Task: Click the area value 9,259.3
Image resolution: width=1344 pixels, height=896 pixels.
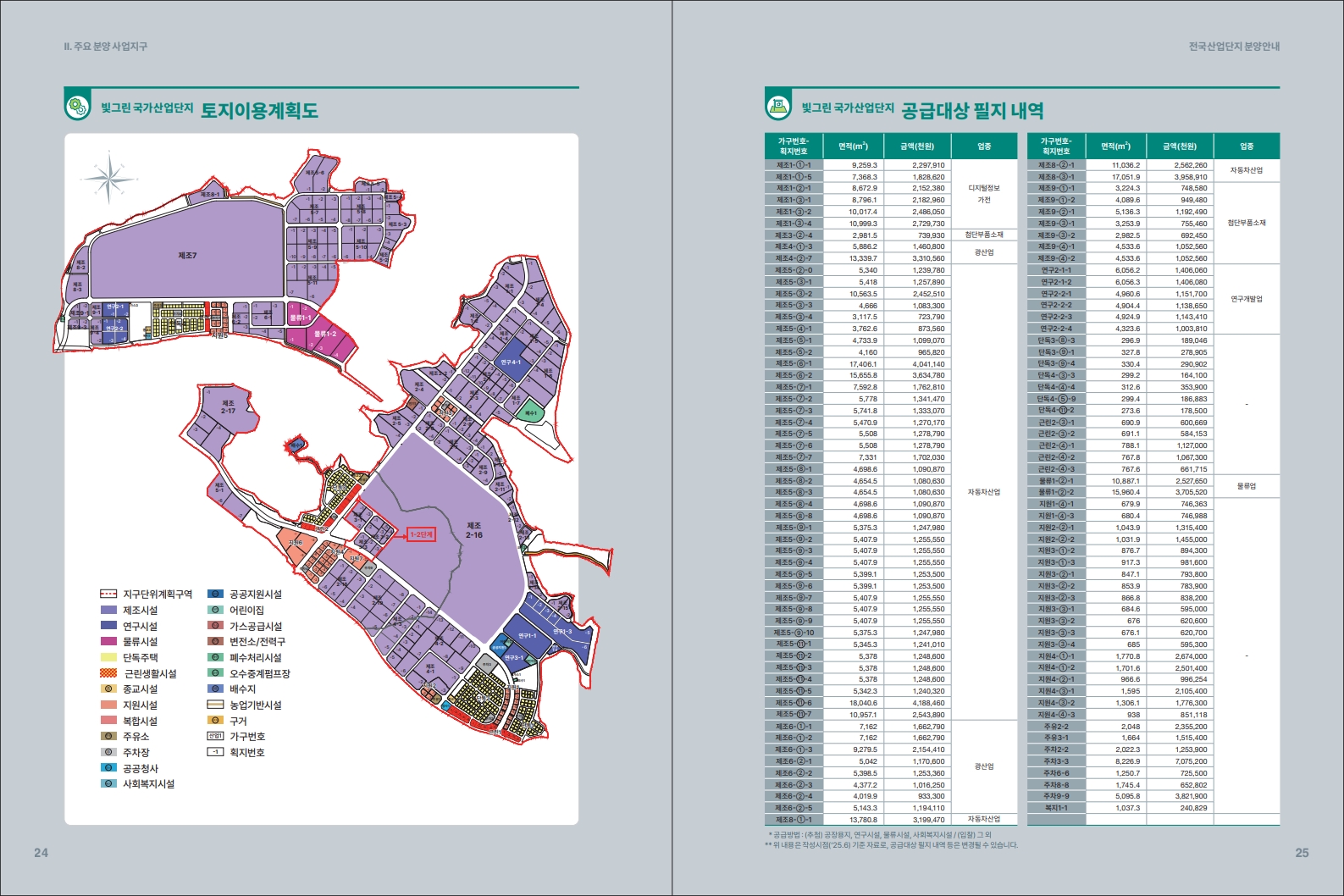Action: coord(865,165)
